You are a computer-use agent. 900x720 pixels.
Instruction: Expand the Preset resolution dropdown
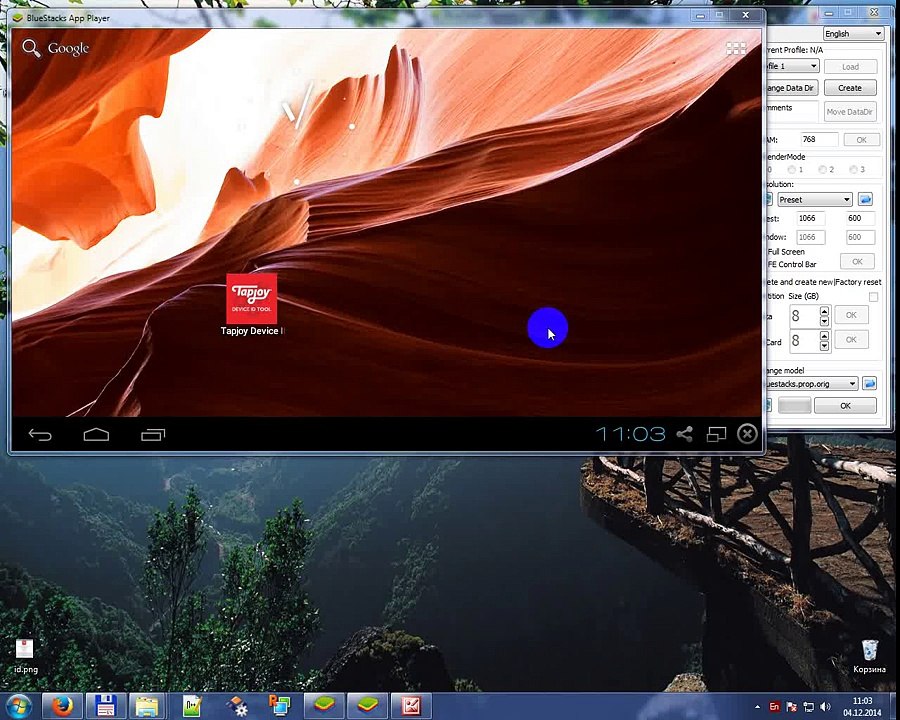[x=814, y=200]
